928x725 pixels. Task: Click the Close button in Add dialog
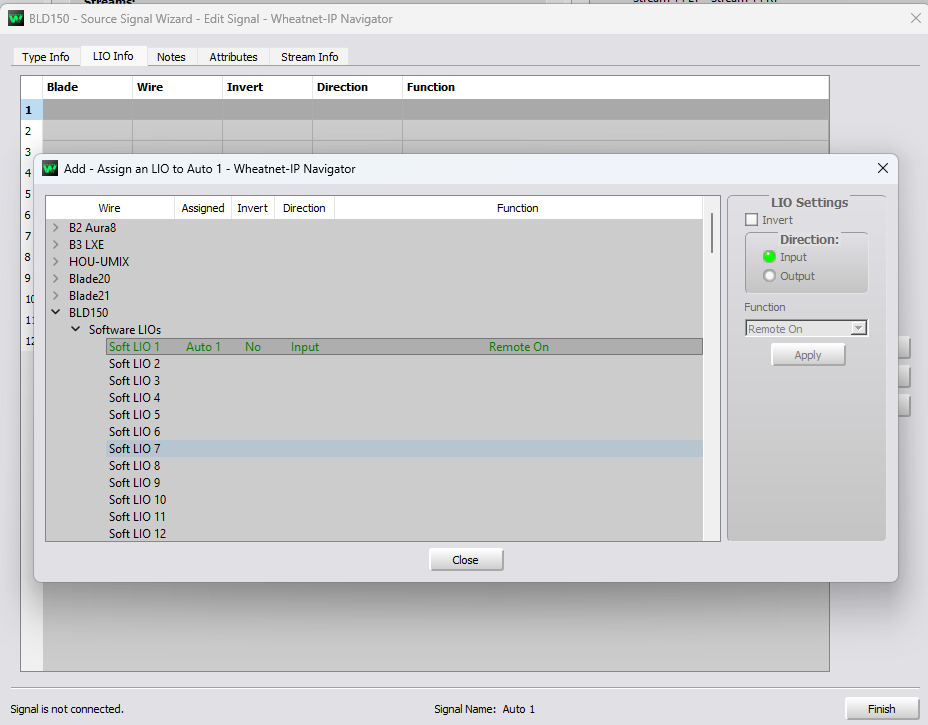pos(466,560)
